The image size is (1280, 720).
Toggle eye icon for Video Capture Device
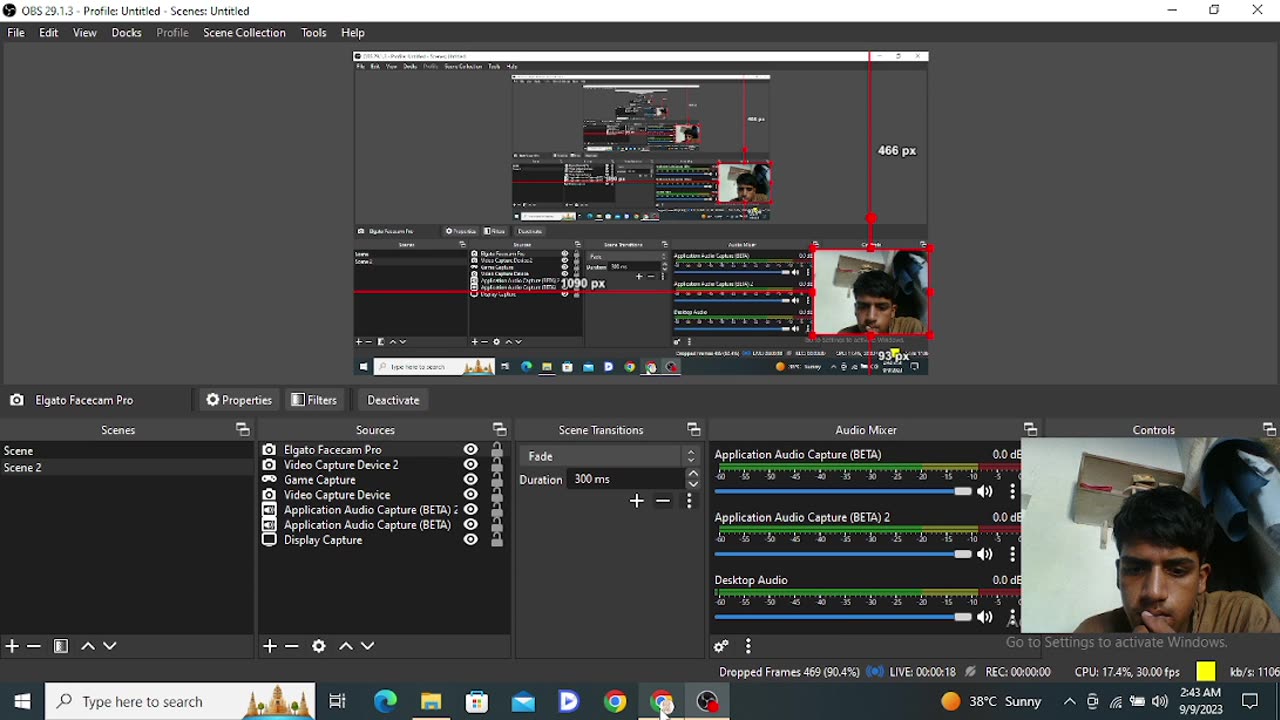tap(470, 495)
